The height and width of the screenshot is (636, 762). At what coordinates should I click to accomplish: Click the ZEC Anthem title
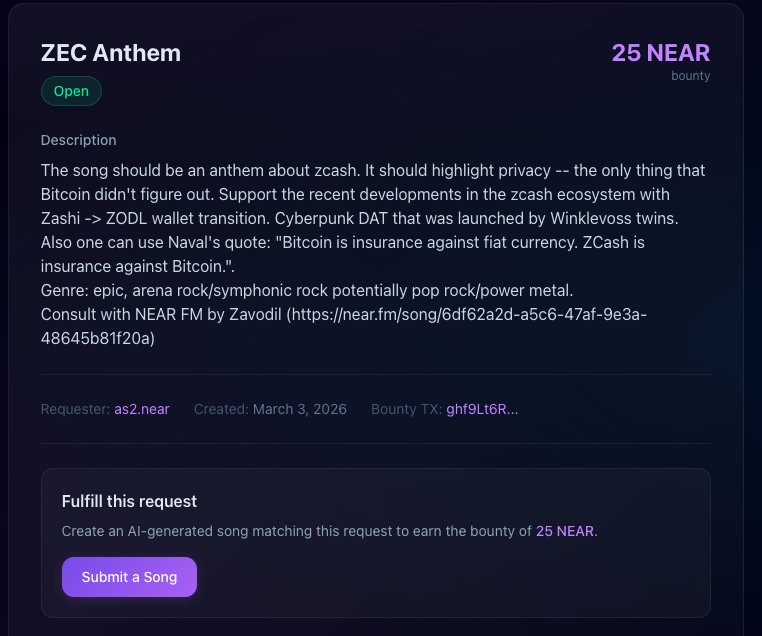click(111, 53)
